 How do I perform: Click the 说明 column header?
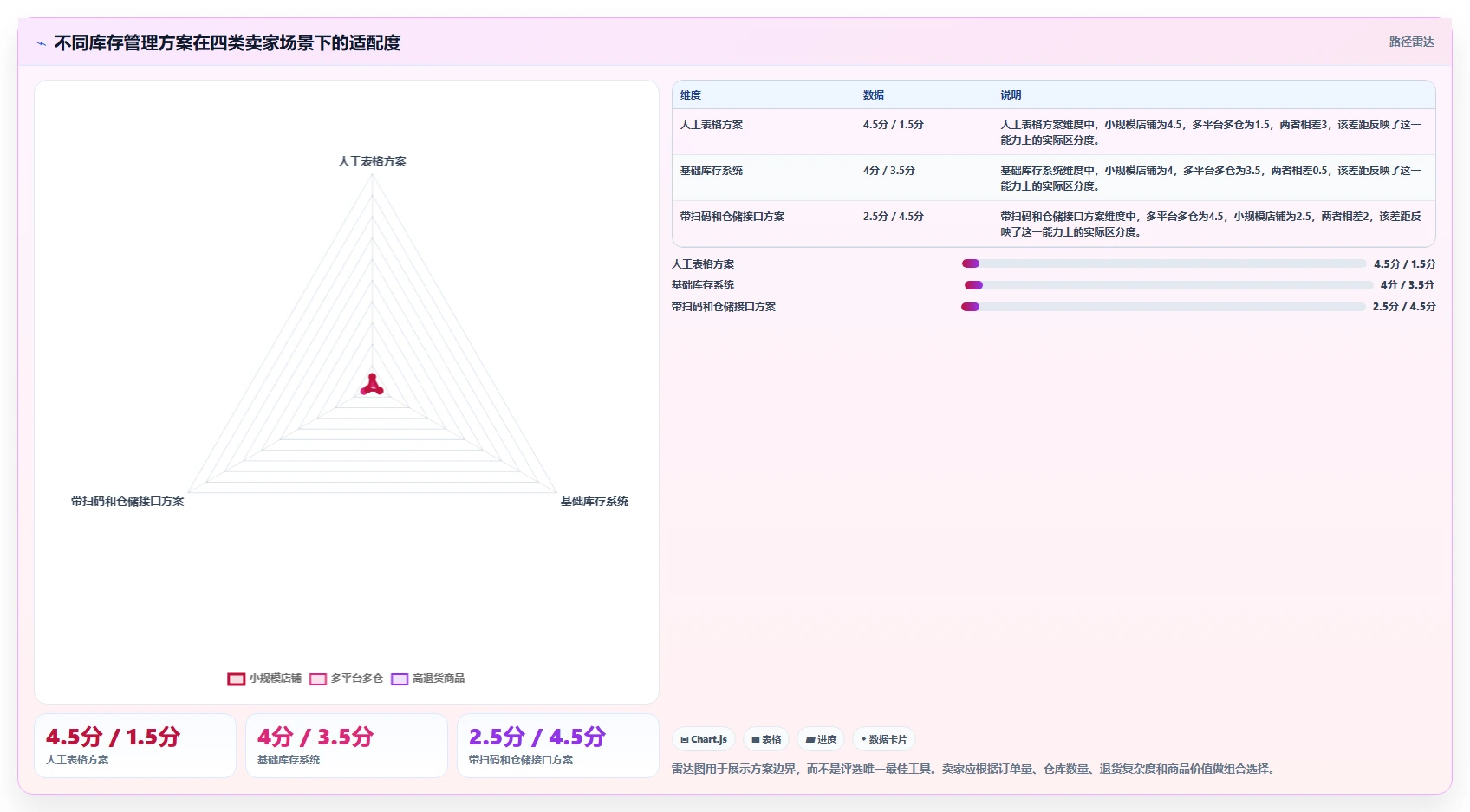tap(1011, 95)
